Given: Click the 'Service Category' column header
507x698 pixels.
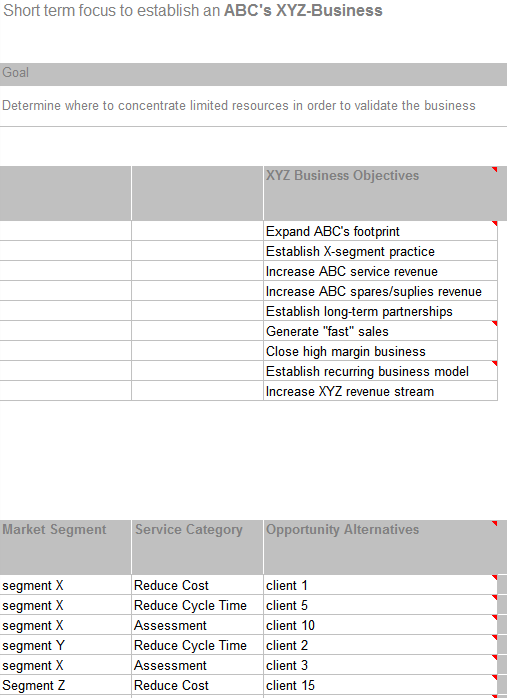Looking at the screenshot, I should (197, 547).
